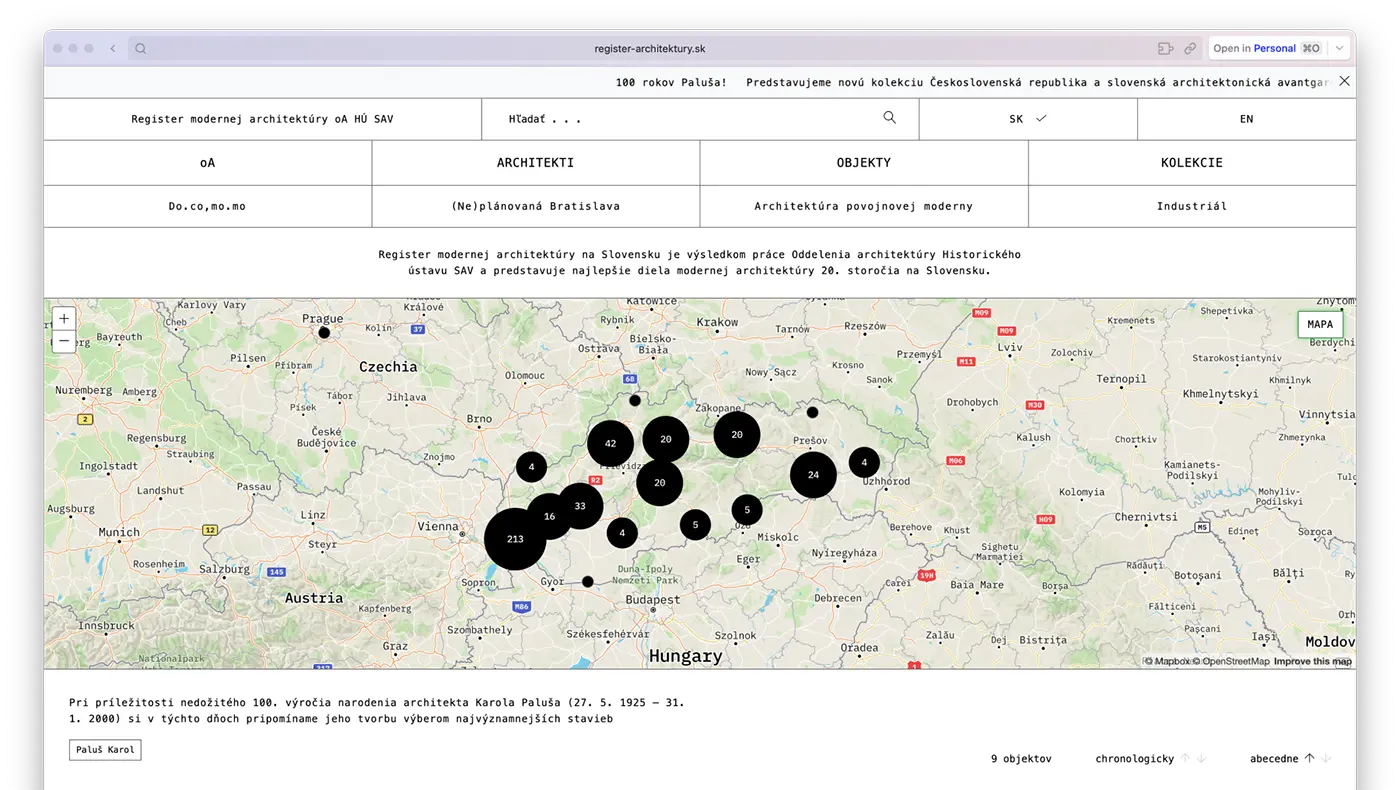
Task: Close the announcement banner
Action: (x=1344, y=81)
